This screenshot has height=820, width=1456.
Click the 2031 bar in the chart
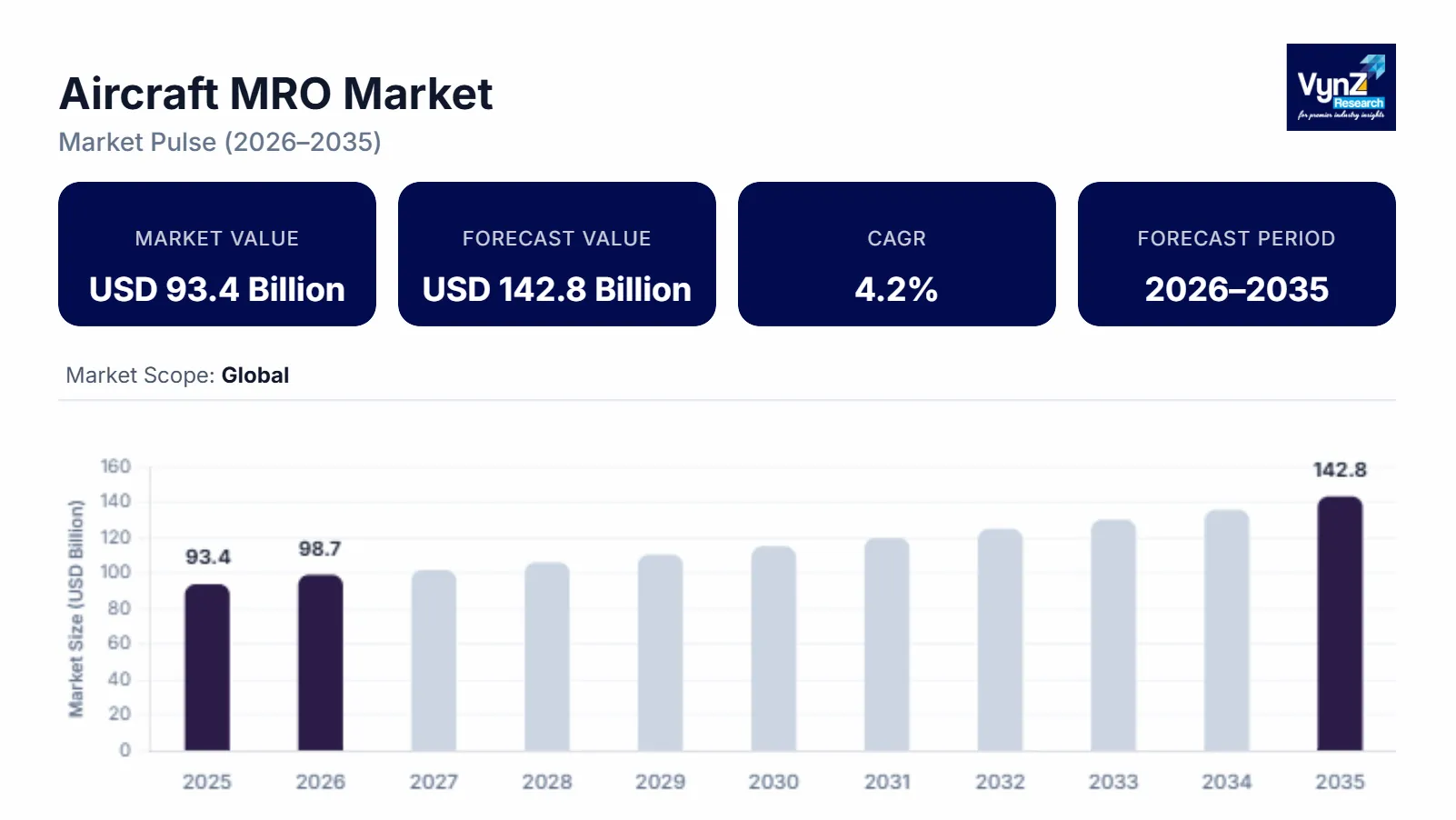[x=887, y=645]
